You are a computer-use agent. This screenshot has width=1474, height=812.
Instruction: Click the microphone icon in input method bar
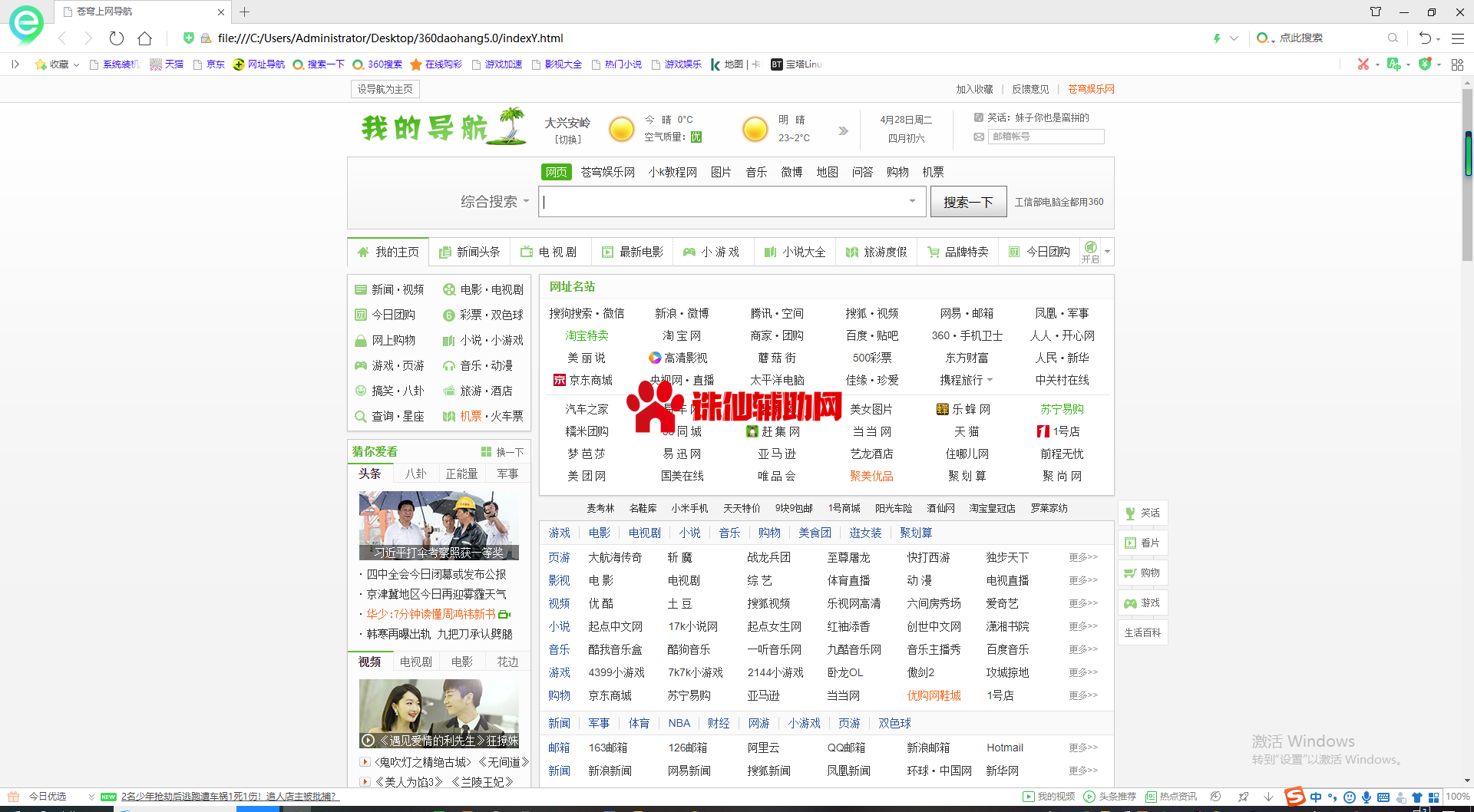(x=1367, y=797)
